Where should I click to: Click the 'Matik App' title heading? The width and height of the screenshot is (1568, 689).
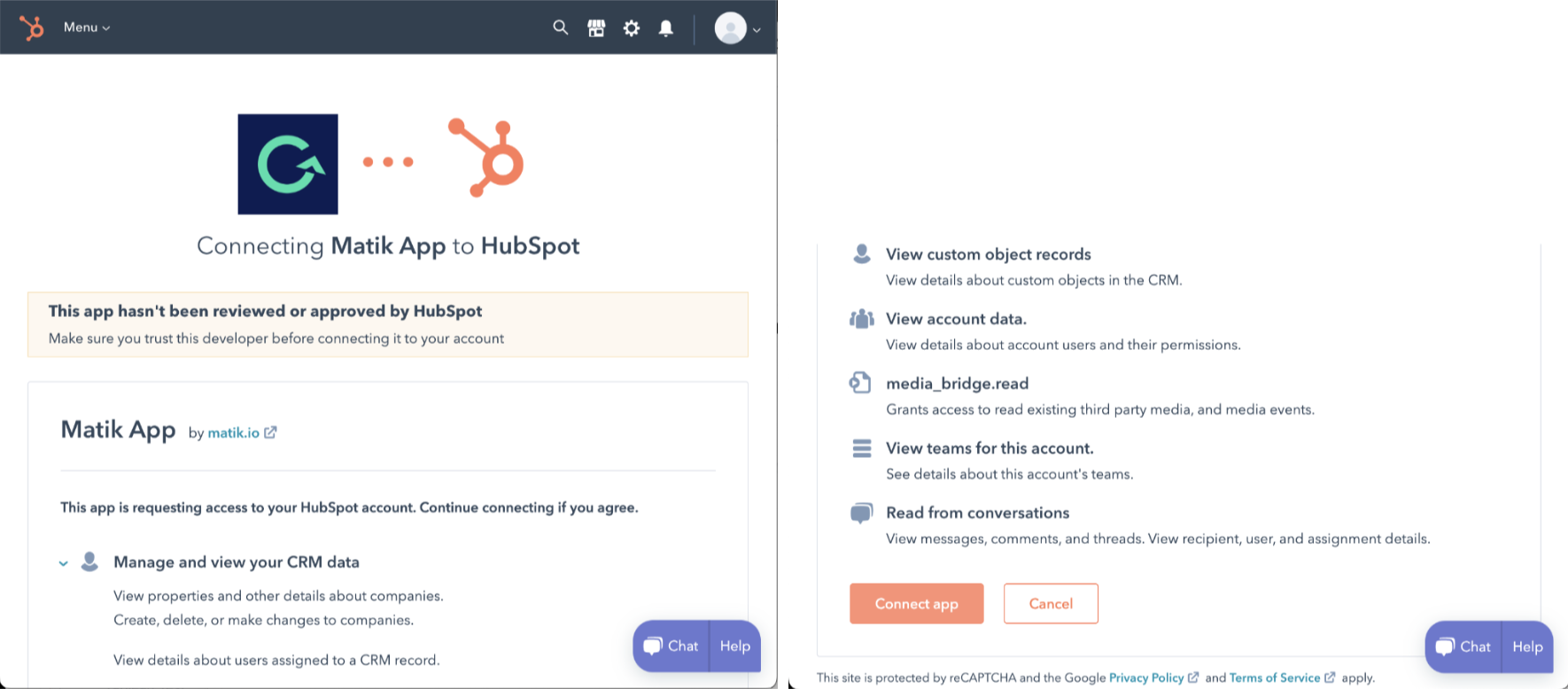[118, 430]
